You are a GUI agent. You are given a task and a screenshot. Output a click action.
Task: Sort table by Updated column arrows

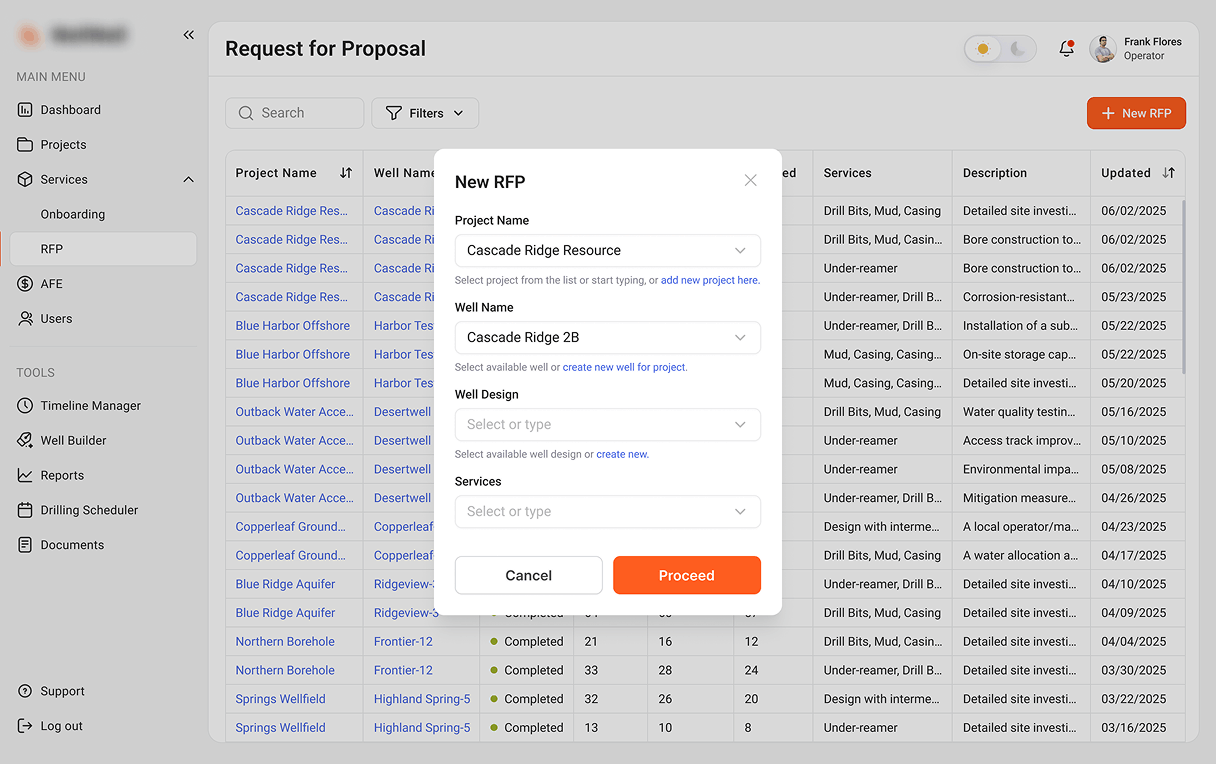click(x=1168, y=173)
